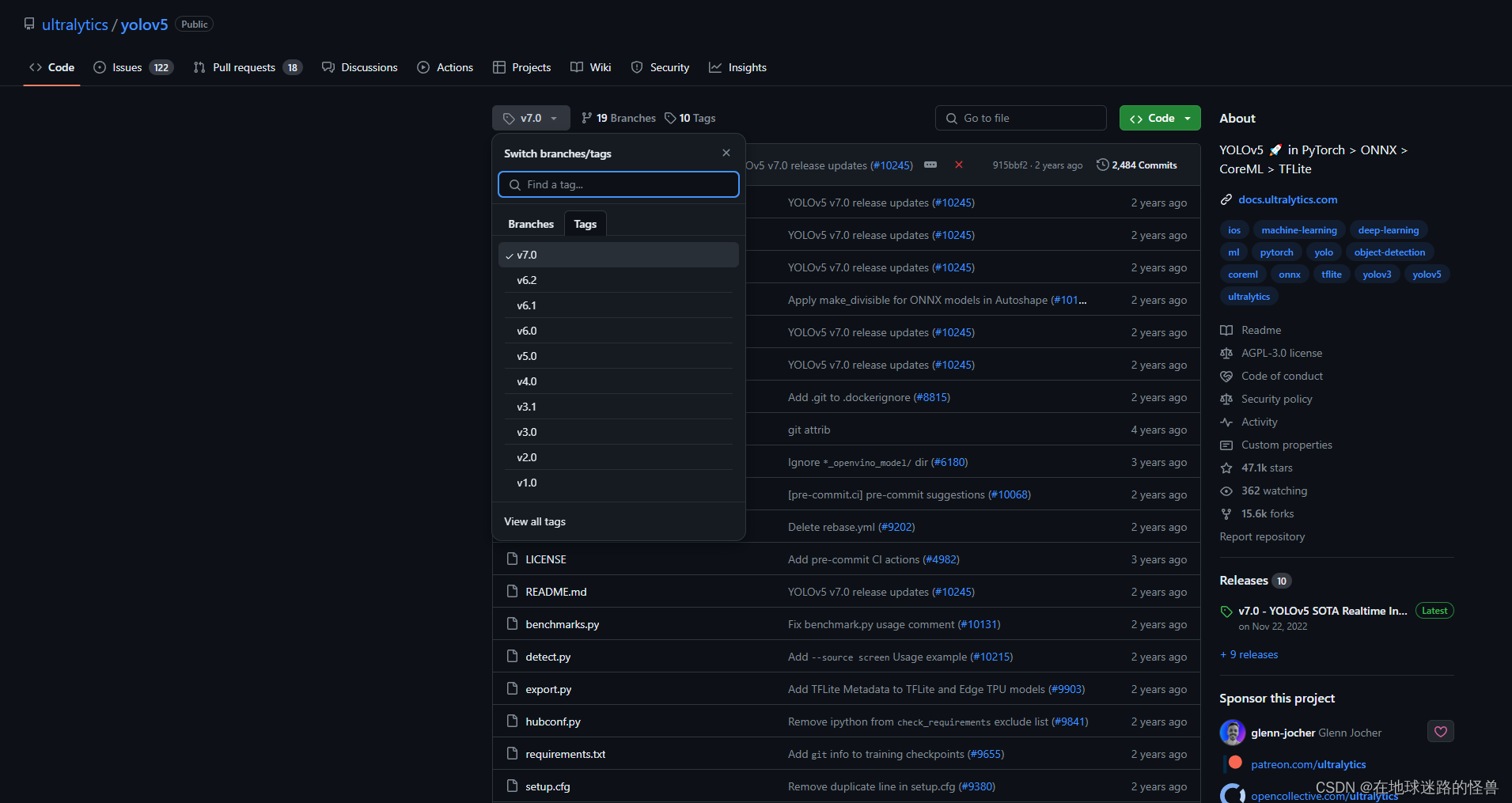Click the link icon beside docs.ultralytics.com
Viewport: 1512px width, 803px height.
point(1226,199)
